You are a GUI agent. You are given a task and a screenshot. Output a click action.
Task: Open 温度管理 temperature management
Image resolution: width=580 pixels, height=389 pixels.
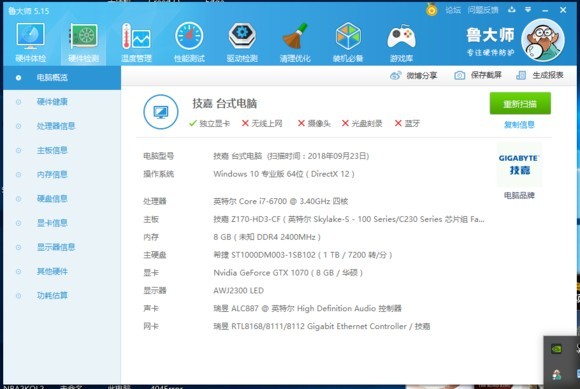[136, 43]
